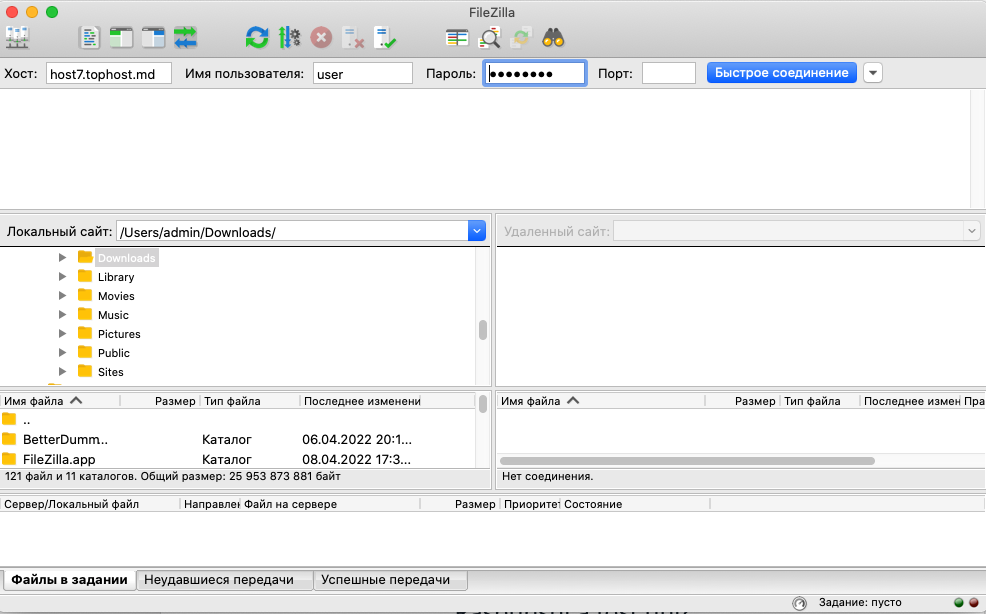The image size is (986, 614).
Task: Click the Сервер/Локальный файл column header
Action: point(90,504)
